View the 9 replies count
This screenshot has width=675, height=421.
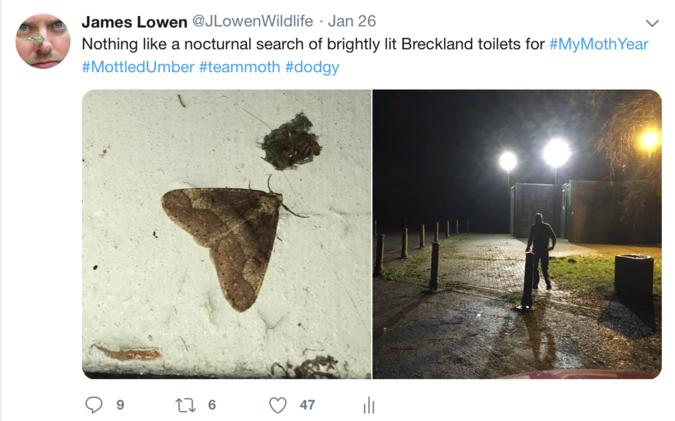(x=120, y=405)
